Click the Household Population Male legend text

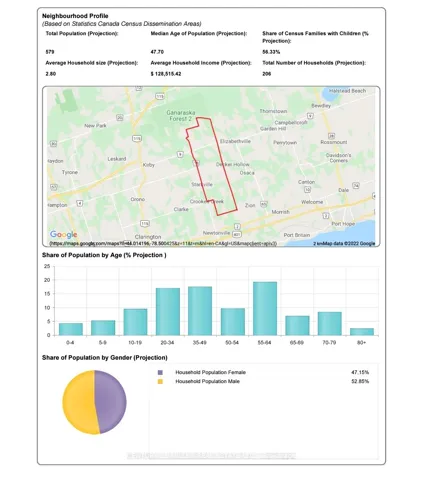tap(208, 381)
